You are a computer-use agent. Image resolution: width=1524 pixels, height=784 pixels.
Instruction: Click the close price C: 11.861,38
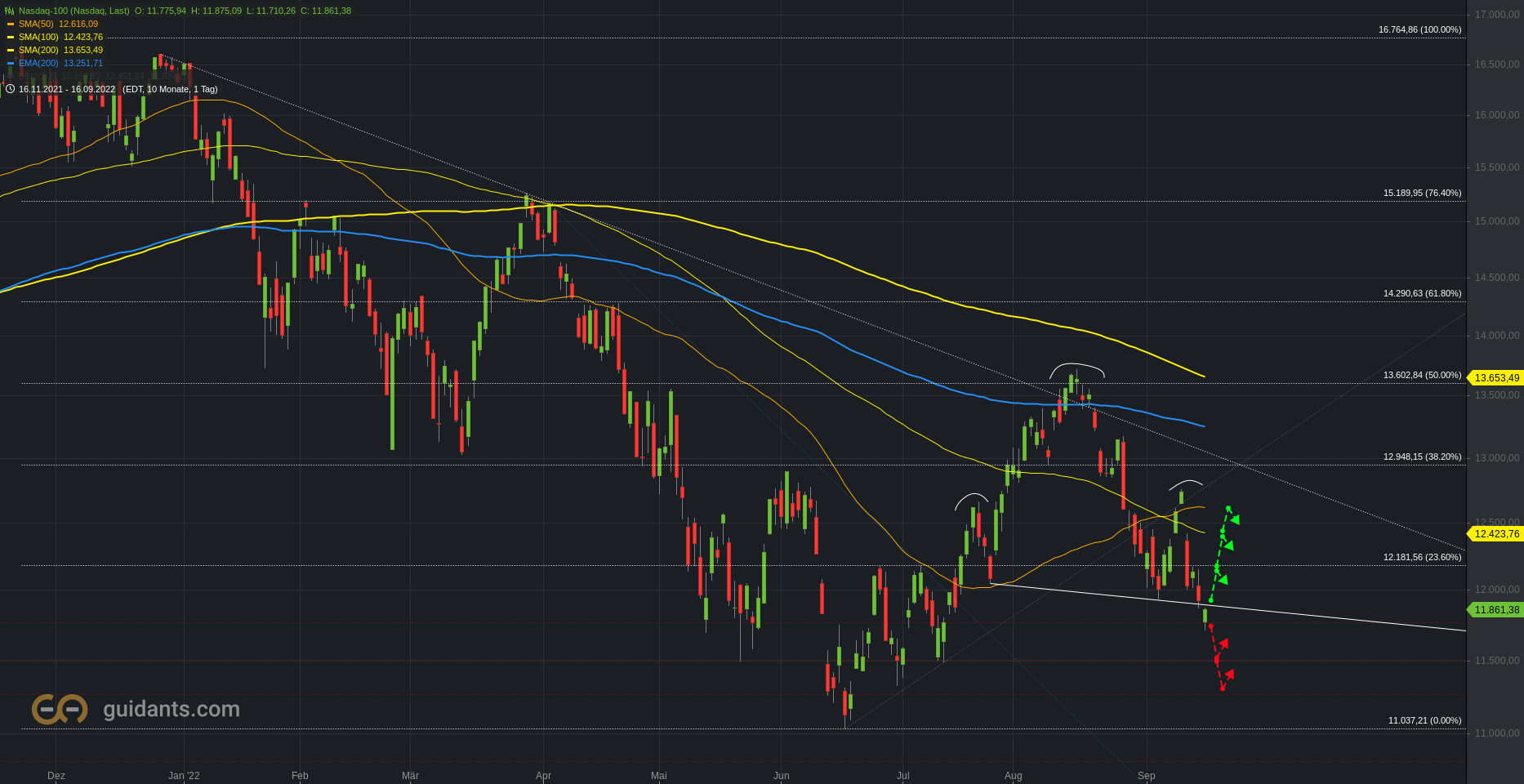tap(326, 11)
